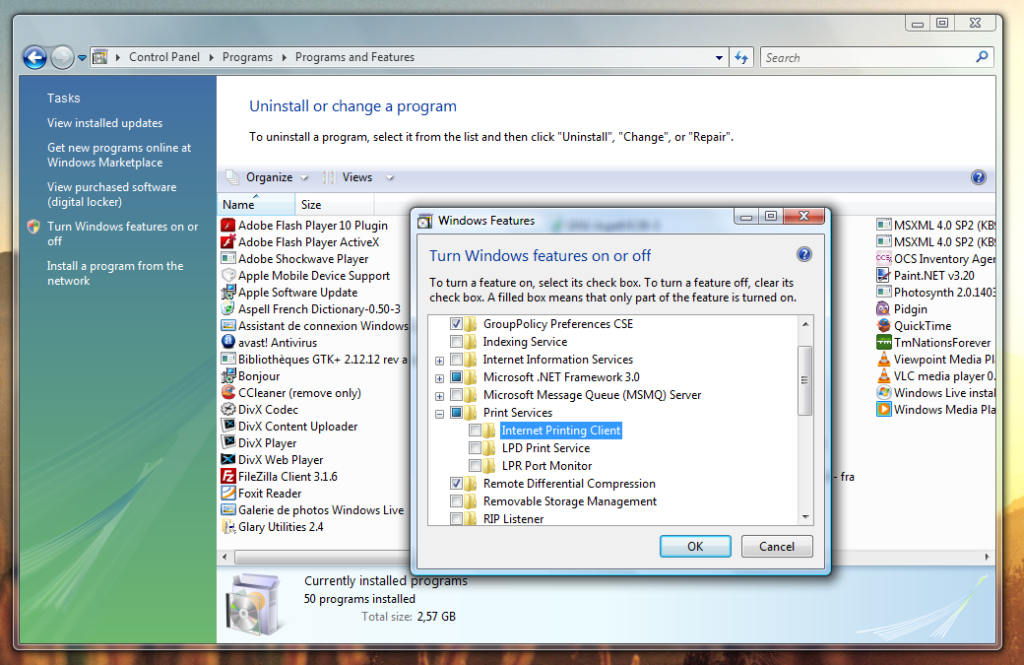This screenshot has height=665, width=1024.
Task: Expand Internet Information Services tree node
Action: coord(440,361)
